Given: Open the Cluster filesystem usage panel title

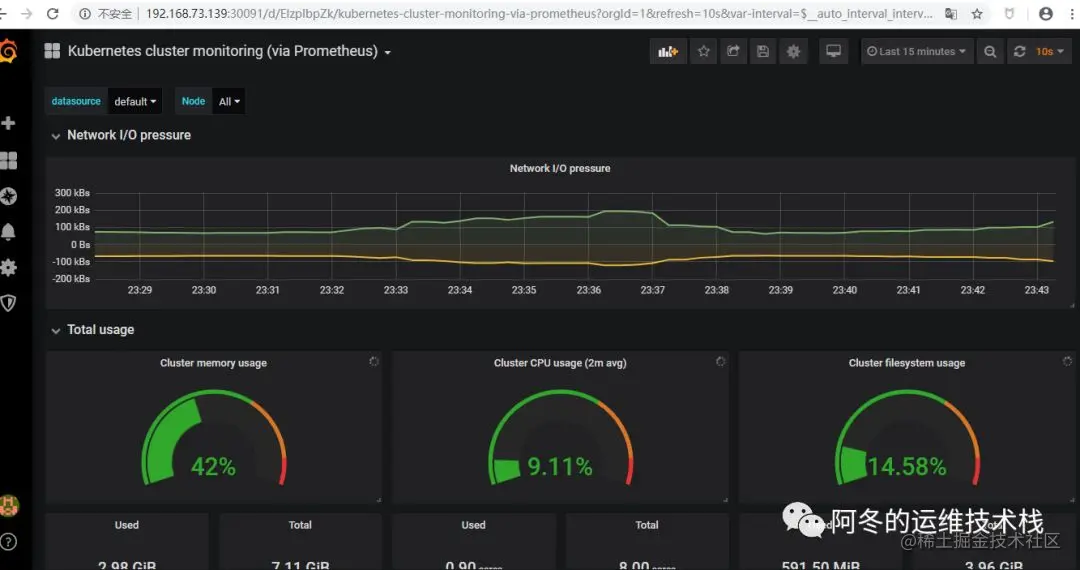Looking at the screenshot, I should point(906,363).
